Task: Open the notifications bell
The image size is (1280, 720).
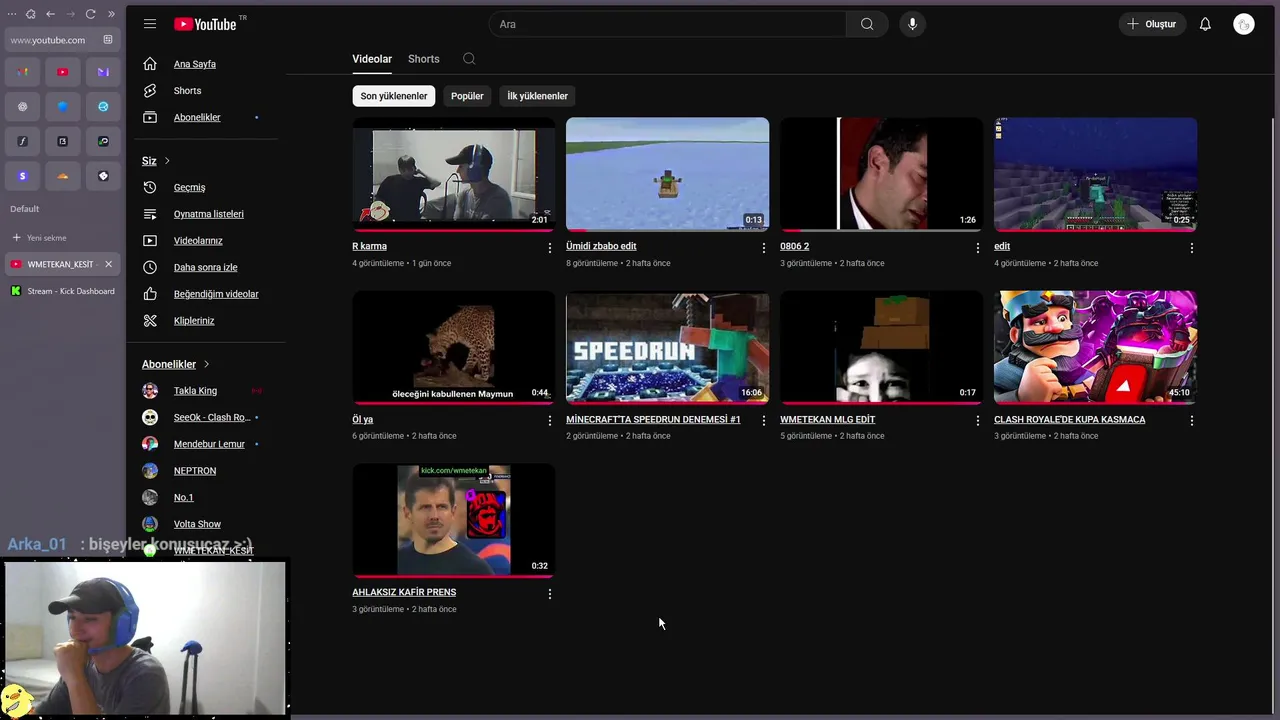Action: click(x=1205, y=24)
